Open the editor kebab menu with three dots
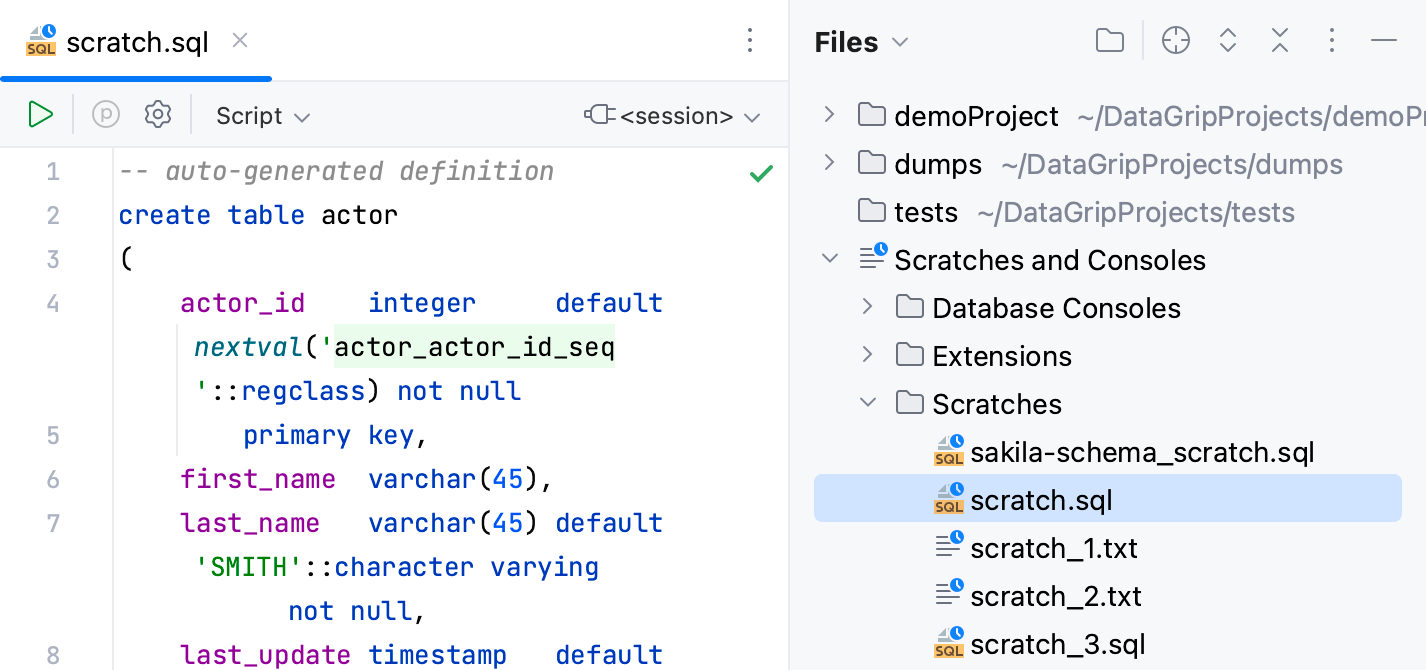Viewport: 1426px width, 670px height. point(750,40)
